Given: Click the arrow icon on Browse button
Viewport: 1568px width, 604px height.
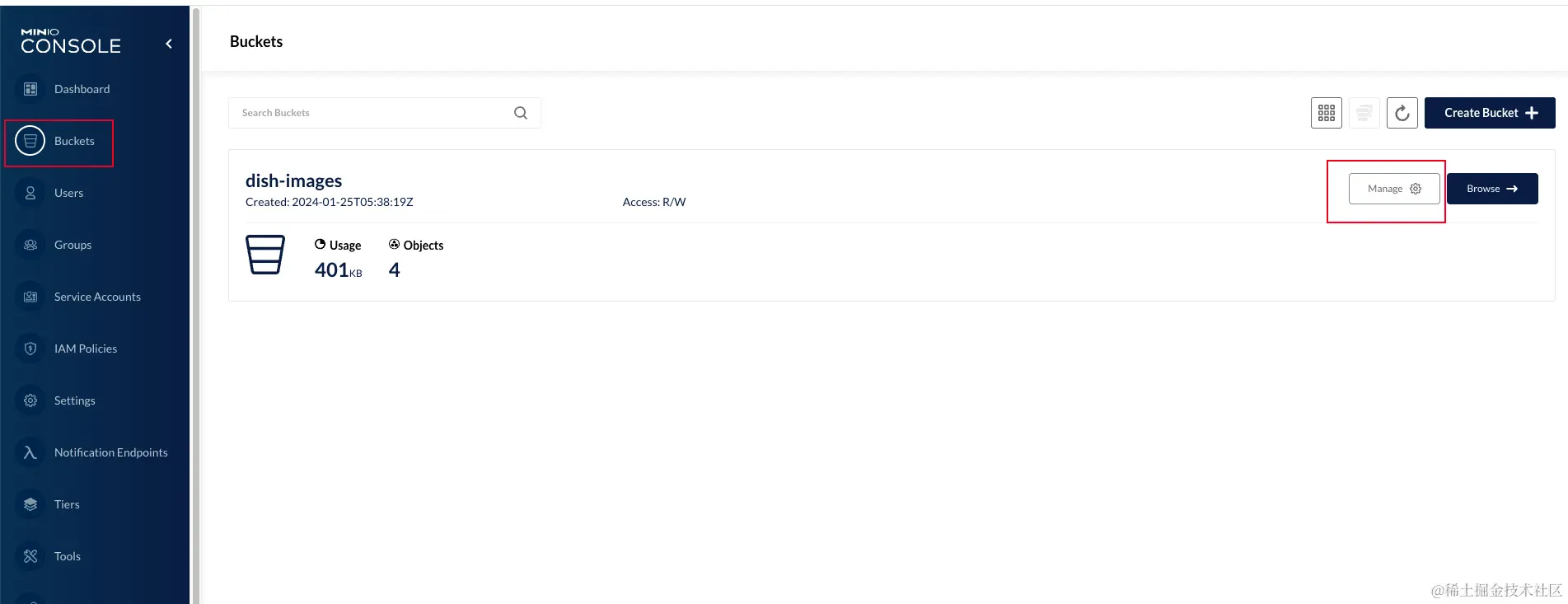Looking at the screenshot, I should (1512, 189).
